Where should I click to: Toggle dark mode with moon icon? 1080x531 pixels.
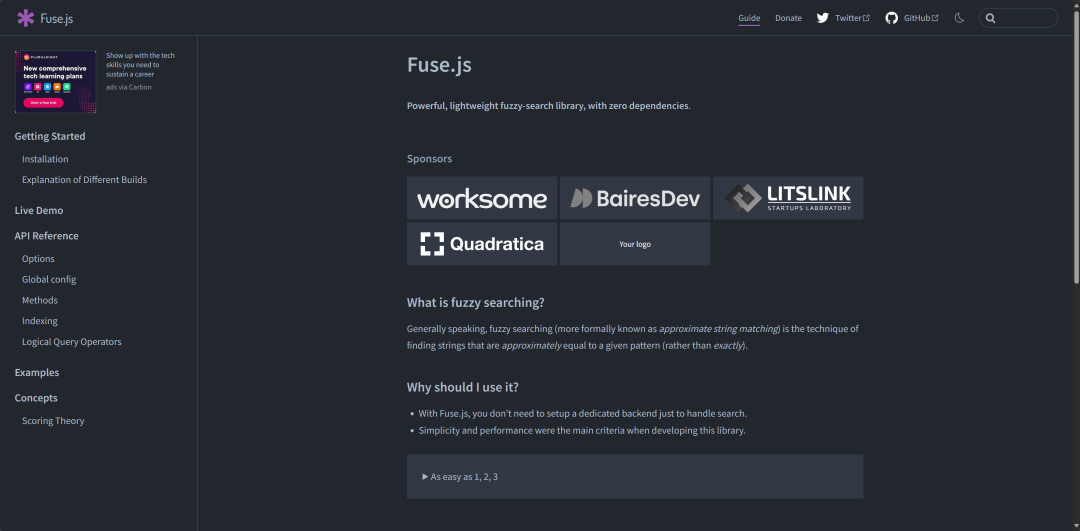click(x=959, y=18)
